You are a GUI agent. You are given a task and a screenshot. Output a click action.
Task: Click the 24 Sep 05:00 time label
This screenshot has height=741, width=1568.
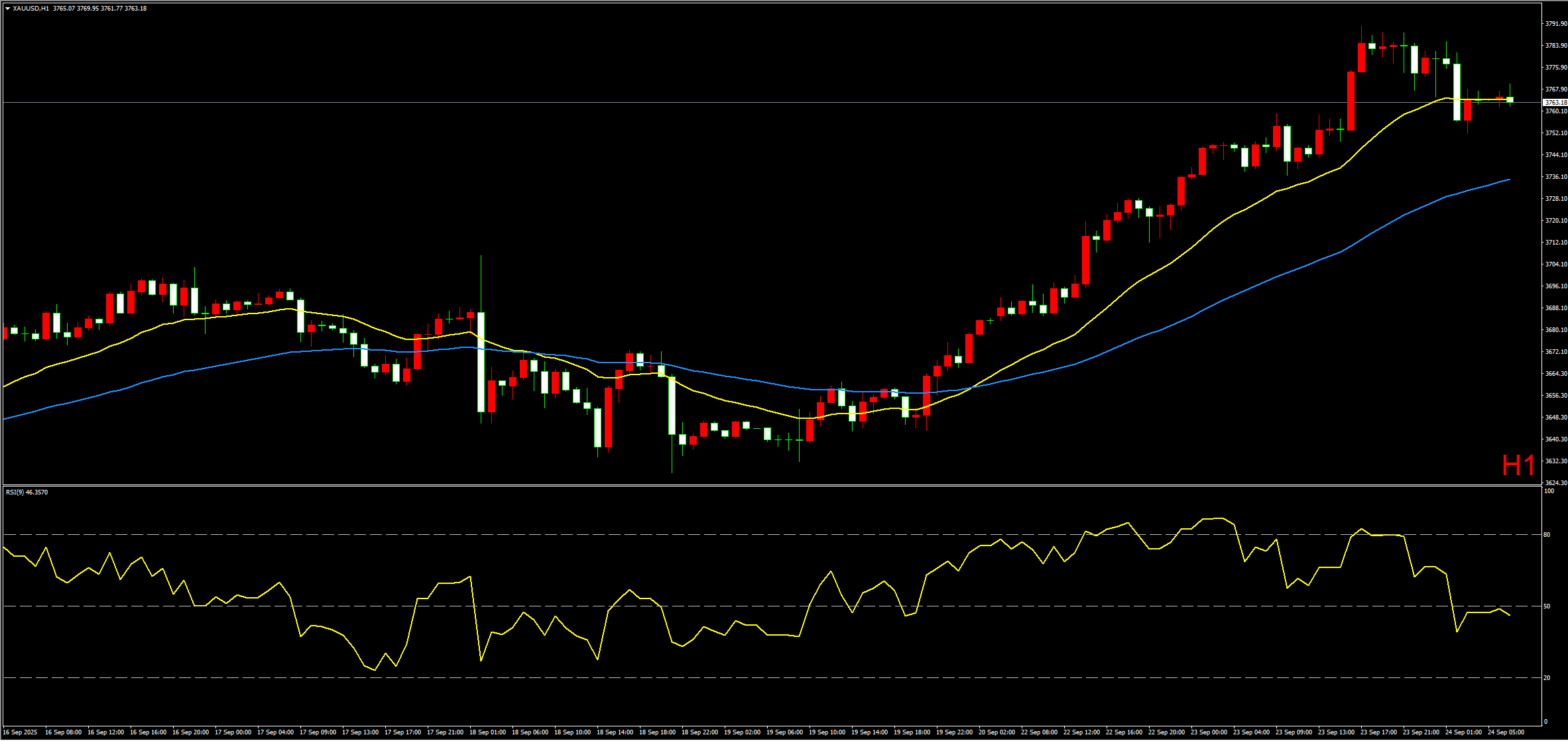(1506, 732)
